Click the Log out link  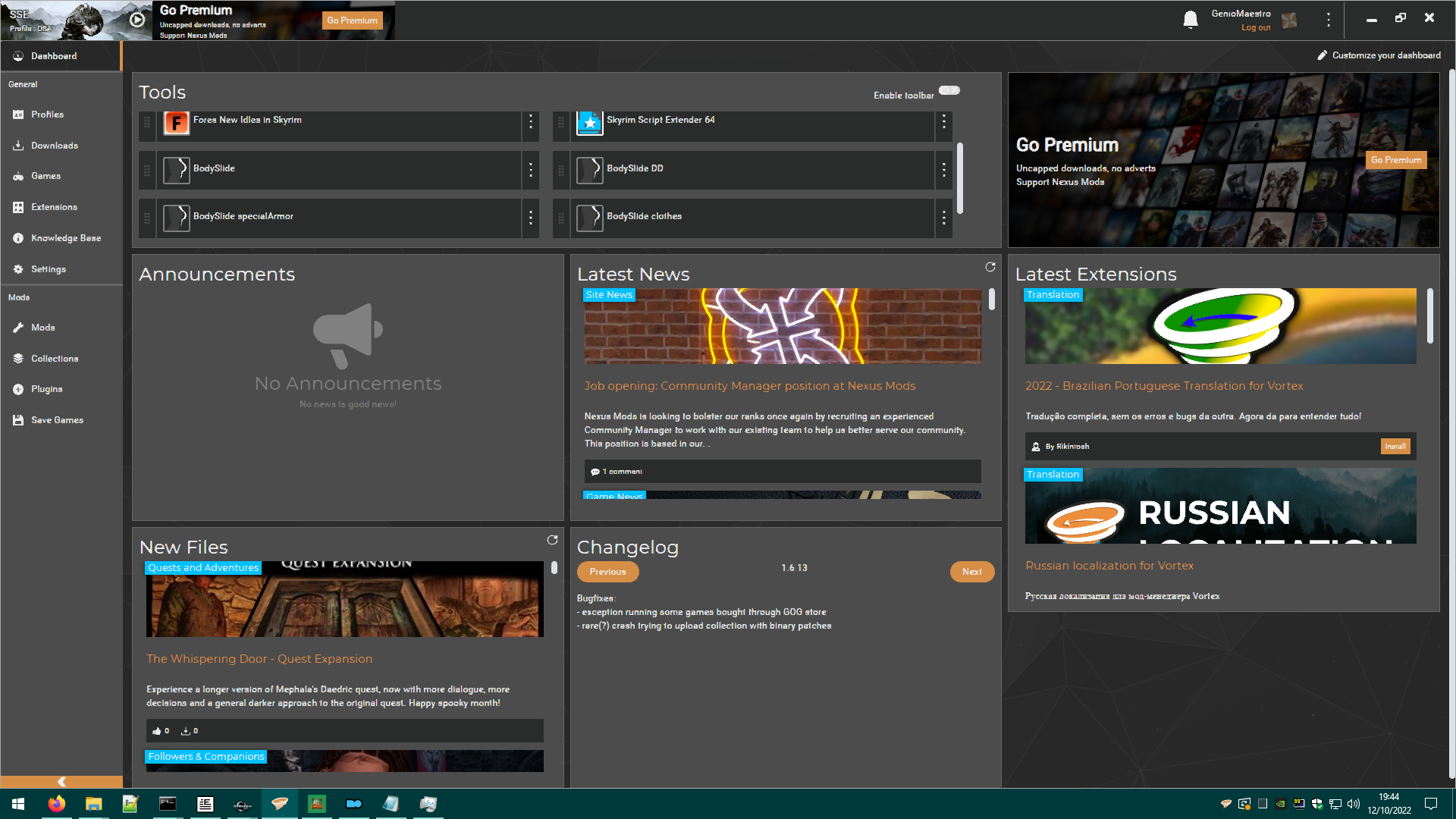[1256, 28]
